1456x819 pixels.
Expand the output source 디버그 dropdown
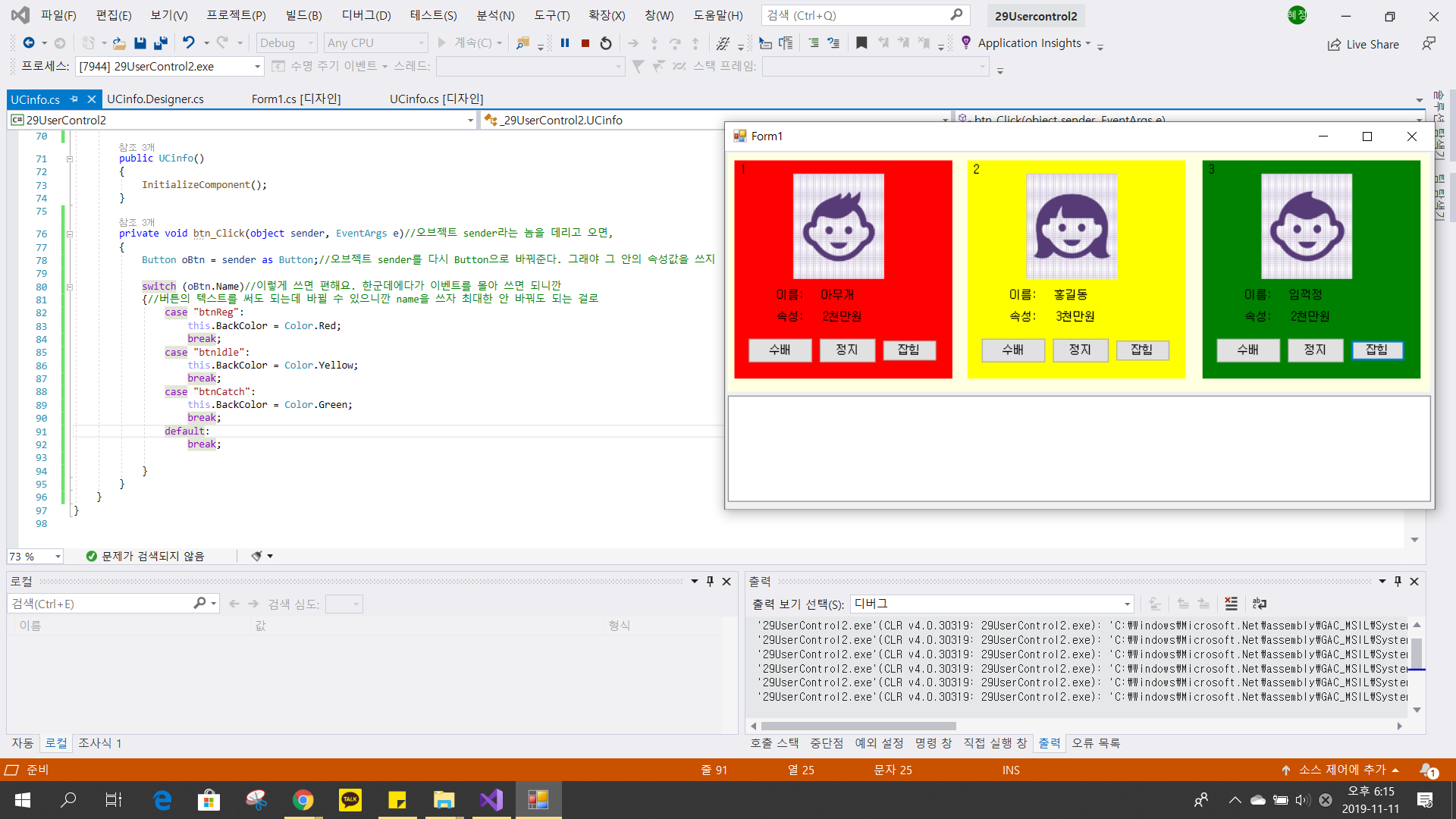tap(1127, 604)
